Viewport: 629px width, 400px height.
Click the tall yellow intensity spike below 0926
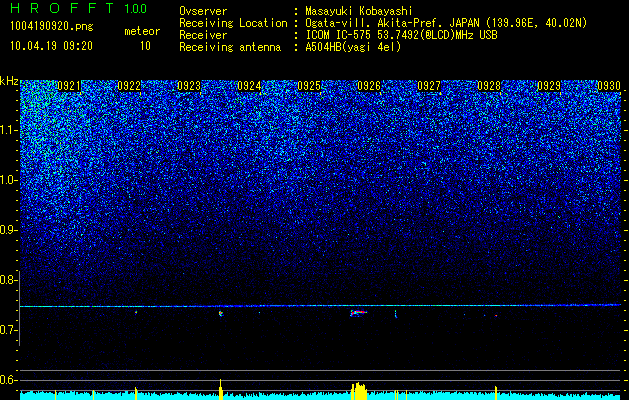(x=359, y=391)
